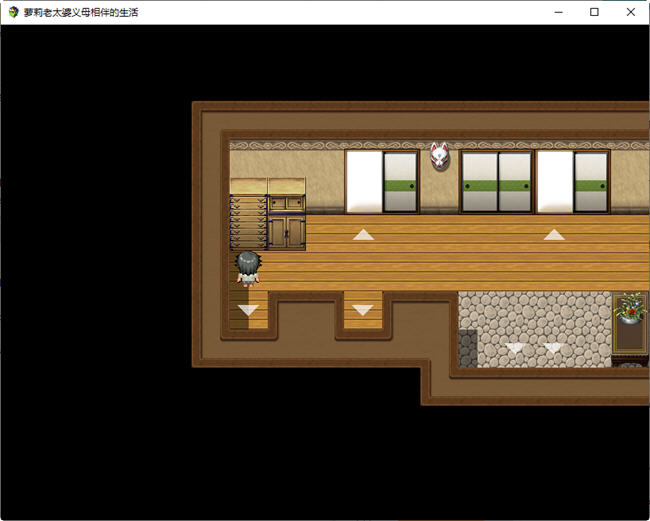Click the right down arrow on stone floor
The width and height of the screenshot is (650, 521).
553,349
